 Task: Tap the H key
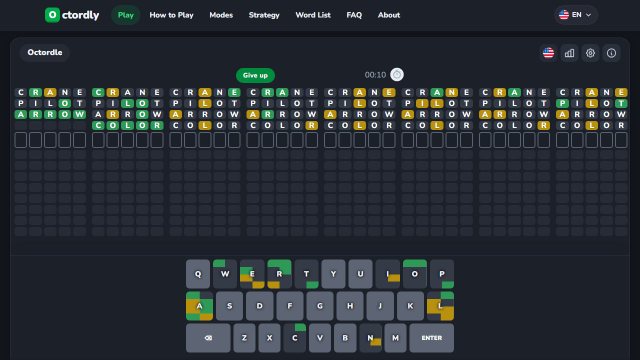pos(350,306)
